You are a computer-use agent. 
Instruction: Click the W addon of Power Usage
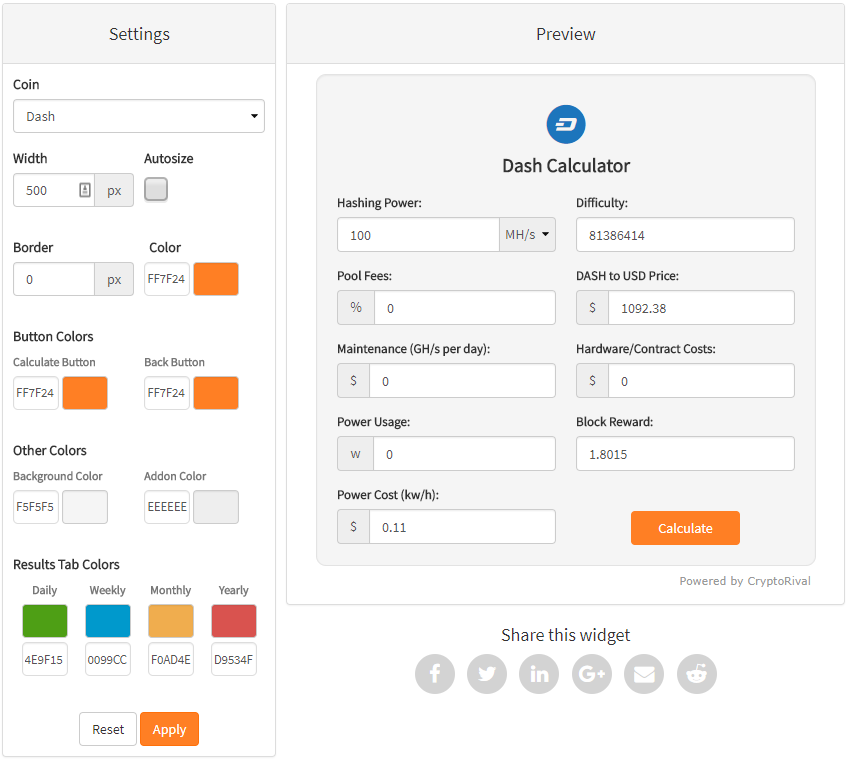coord(355,453)
